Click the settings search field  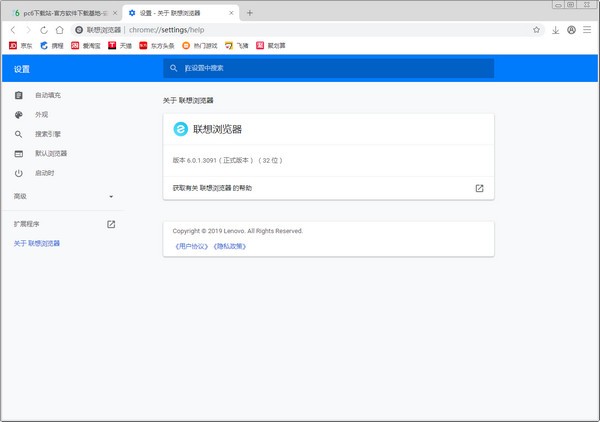coord(328,68)
